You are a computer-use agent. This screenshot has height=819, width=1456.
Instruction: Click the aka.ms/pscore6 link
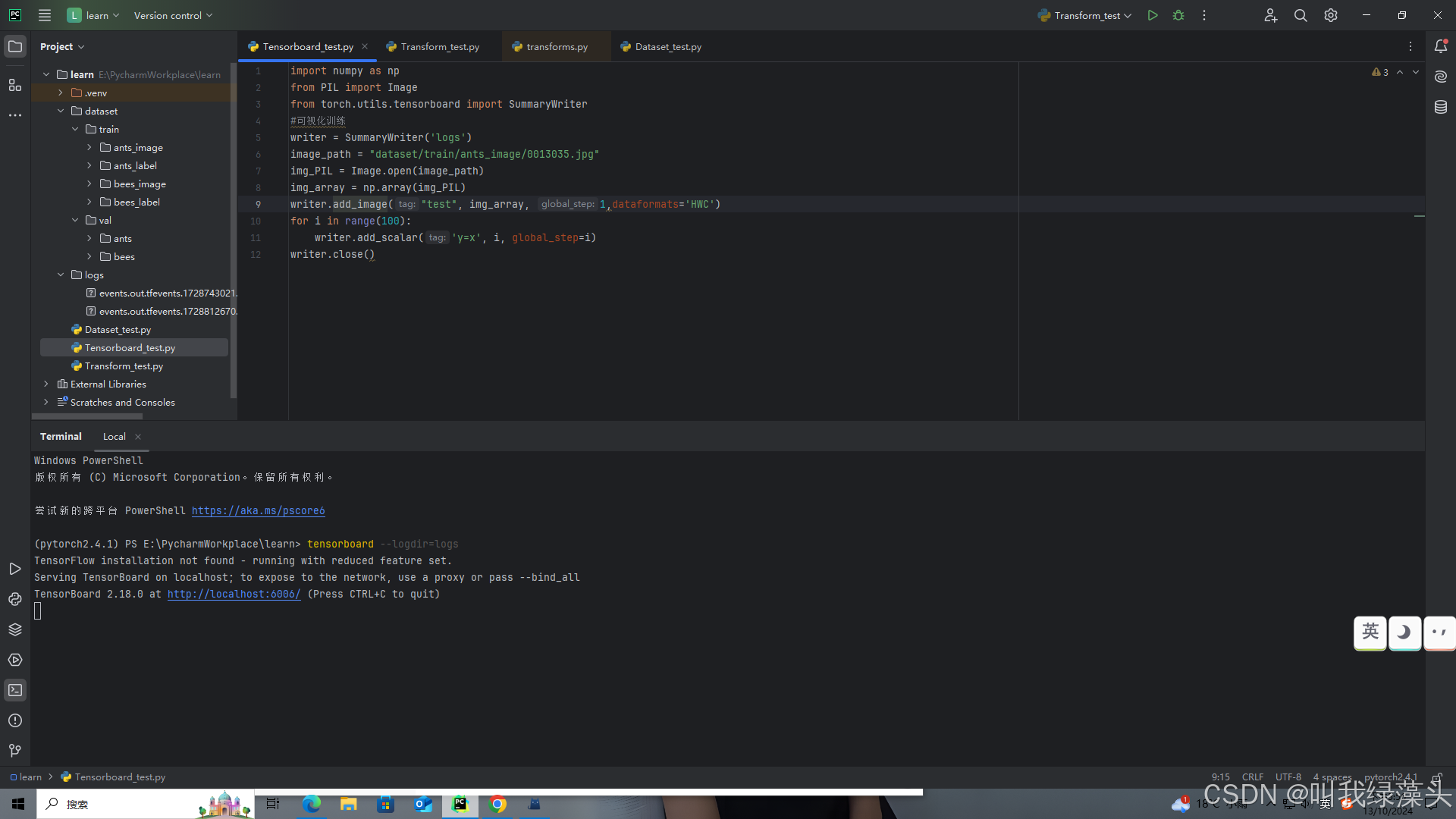pos(258,510)
